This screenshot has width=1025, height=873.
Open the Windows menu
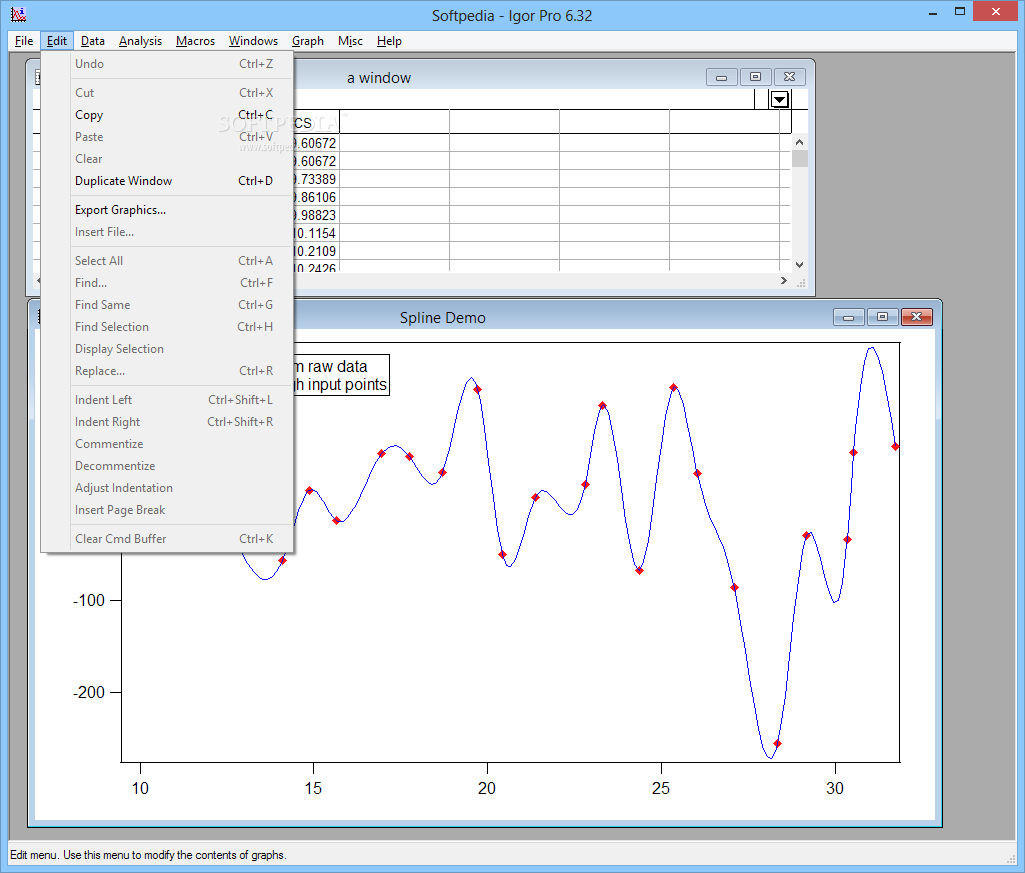point(254,41)
